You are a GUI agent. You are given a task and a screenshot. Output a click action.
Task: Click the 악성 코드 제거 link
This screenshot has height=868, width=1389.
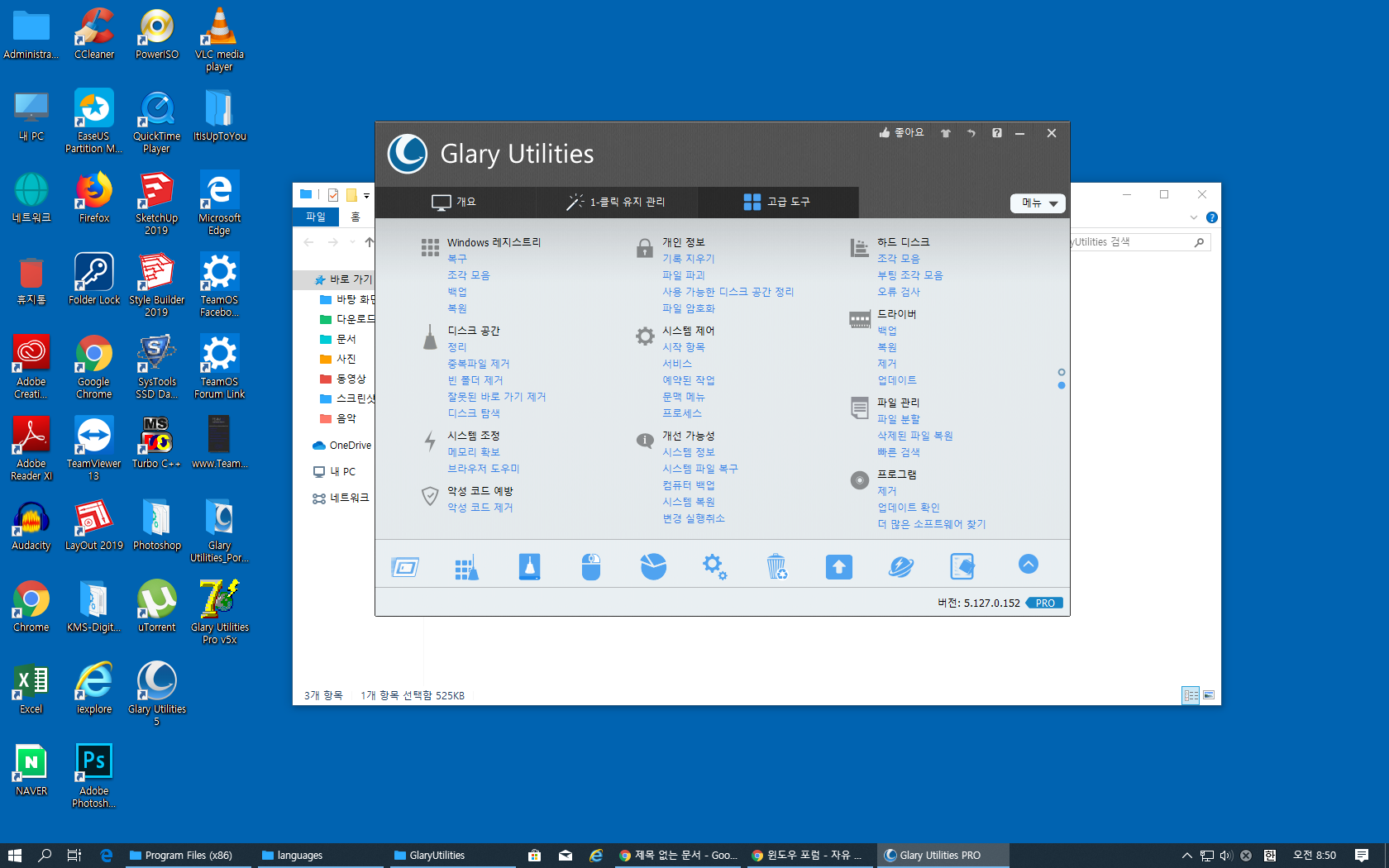pyautogui.click(x=480, y=508)
